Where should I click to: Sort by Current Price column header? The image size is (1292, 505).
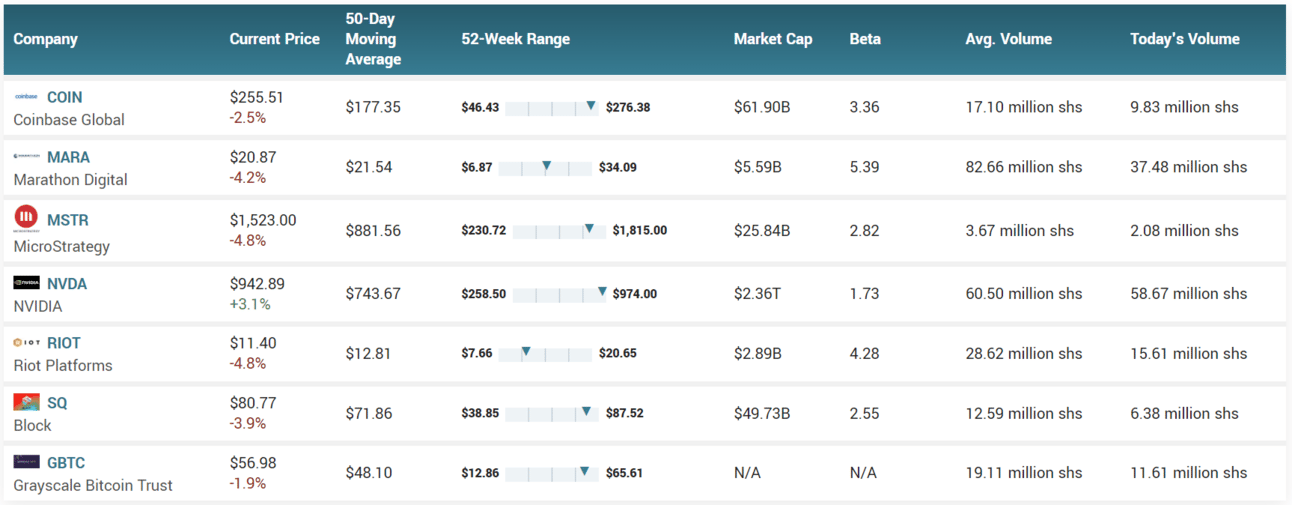[x=274, y=40]
